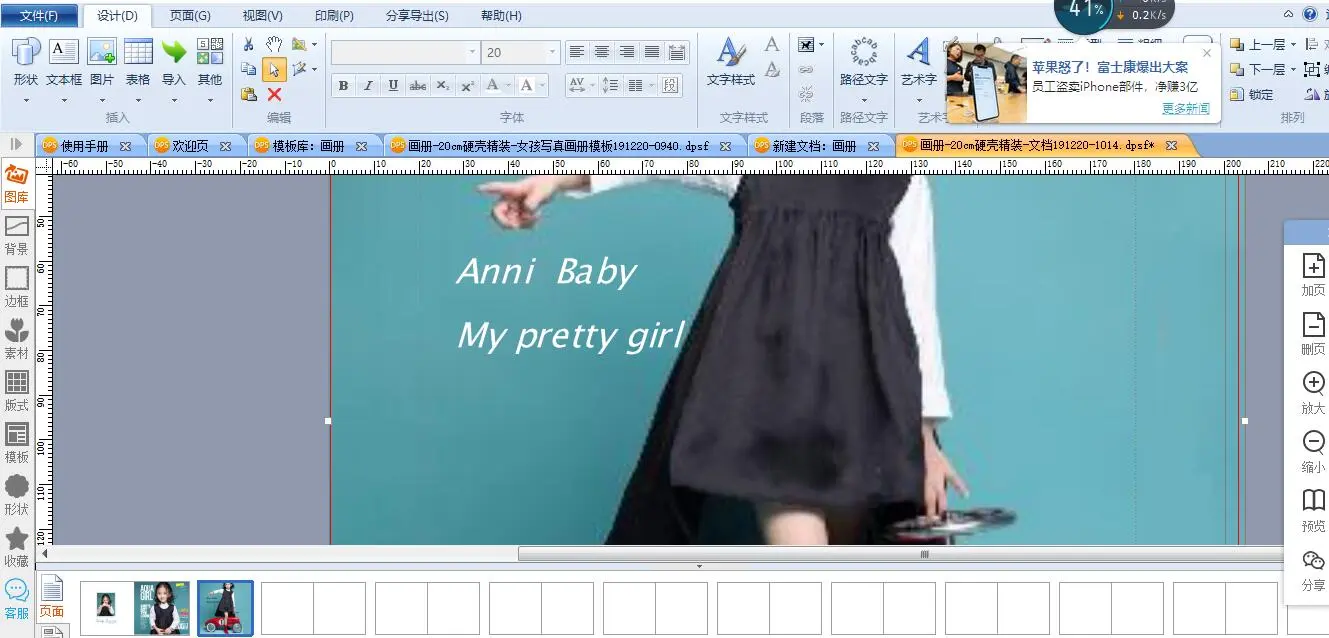The width and height of the screenshot is (1329, 638).
Task: Click the 表格 table icon
Action: coord(138,62)
